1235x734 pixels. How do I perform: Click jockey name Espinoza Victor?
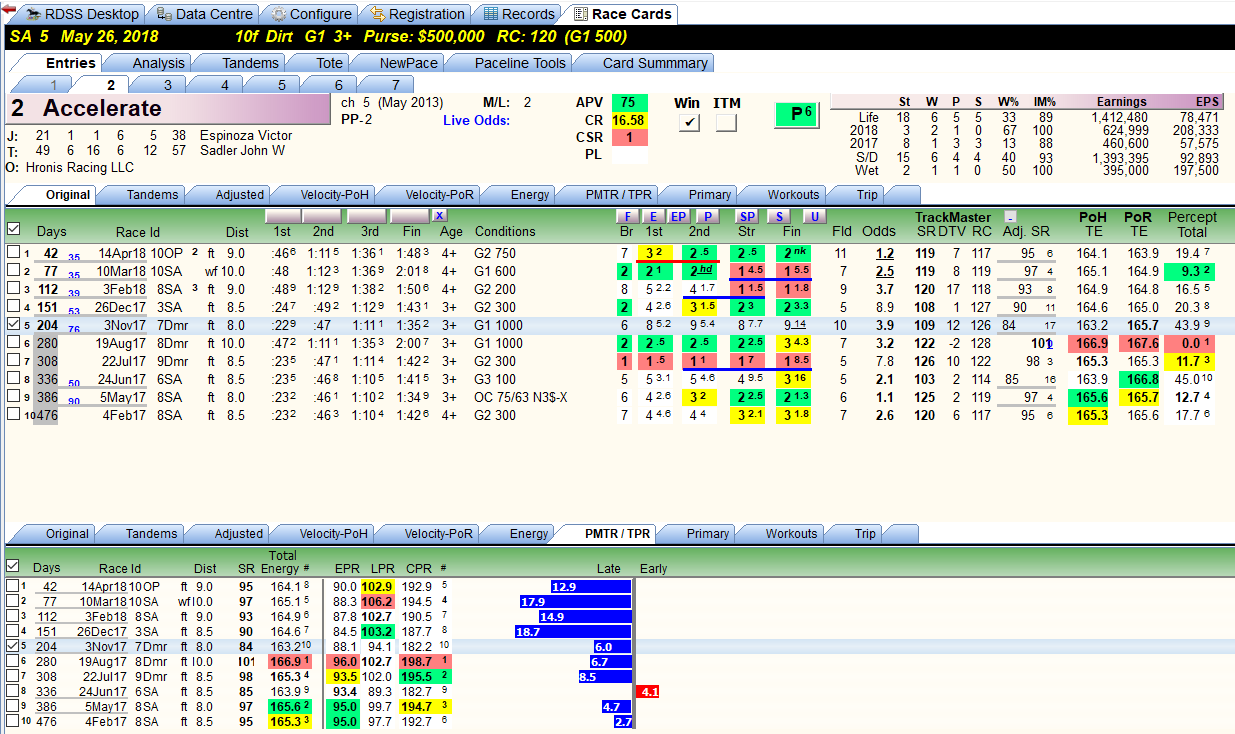(246, 136)
